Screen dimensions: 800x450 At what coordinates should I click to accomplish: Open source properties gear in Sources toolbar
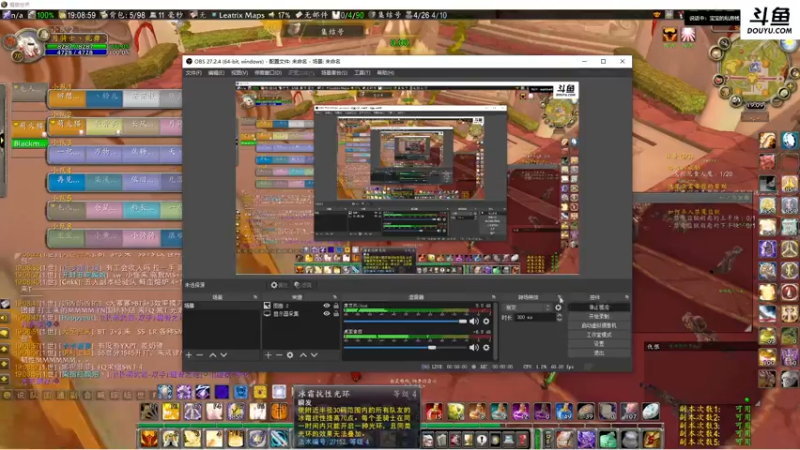tap(290, 355)
